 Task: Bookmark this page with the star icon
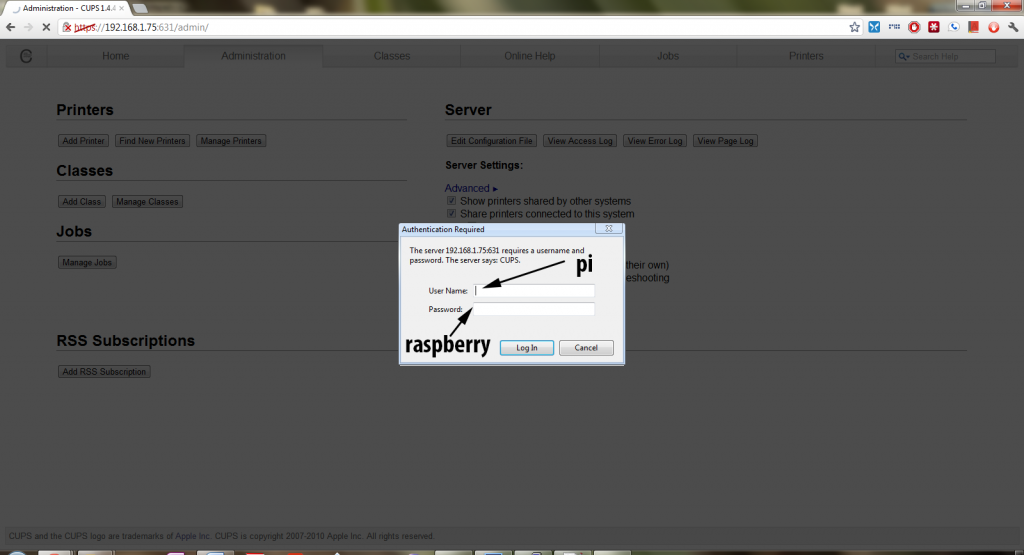[x=854, y=27]
